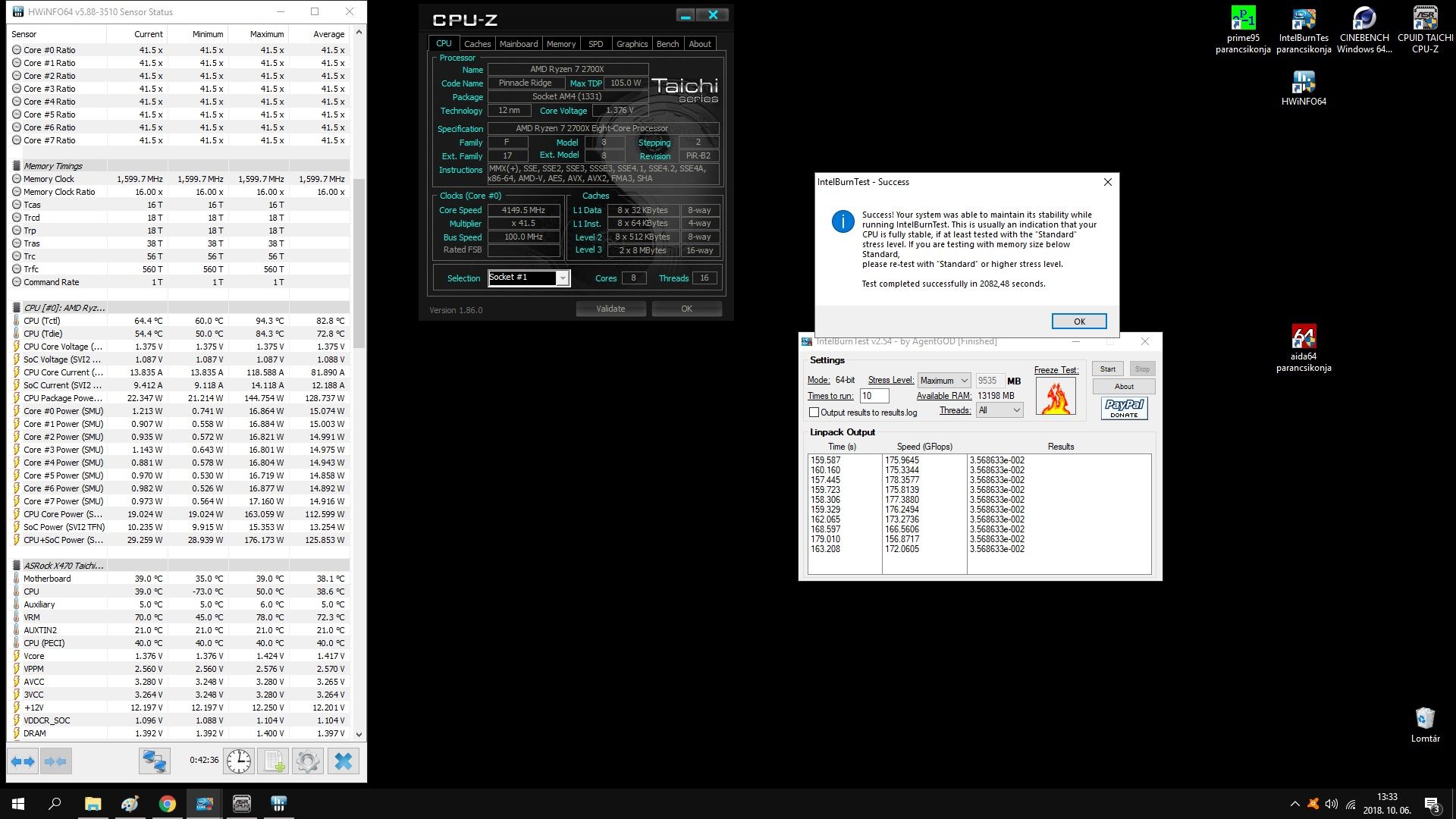Click IntelBurnTest About button
The image size is (1456, 819).
pyautogui.click(x=1124, y=387)
